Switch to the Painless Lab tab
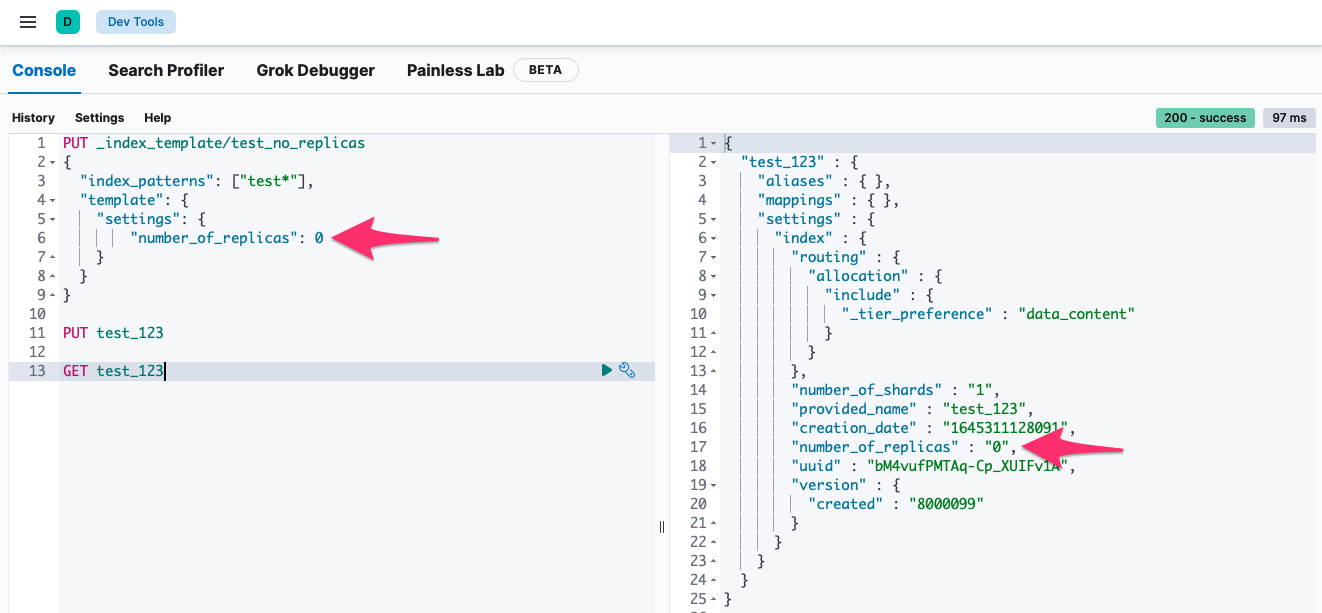Screen dimensions: 1322x613 455,70
